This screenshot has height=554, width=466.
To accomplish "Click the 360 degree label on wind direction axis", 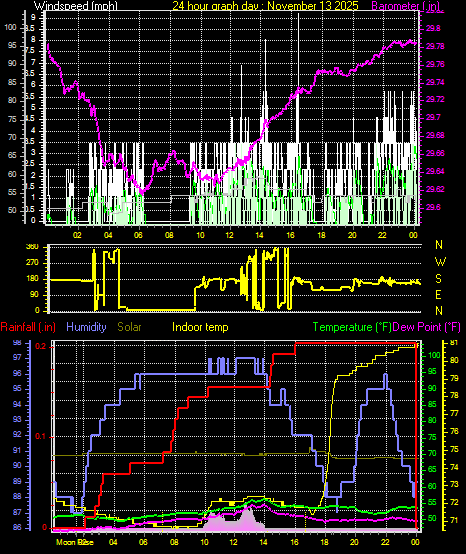I will click(32, 247).
